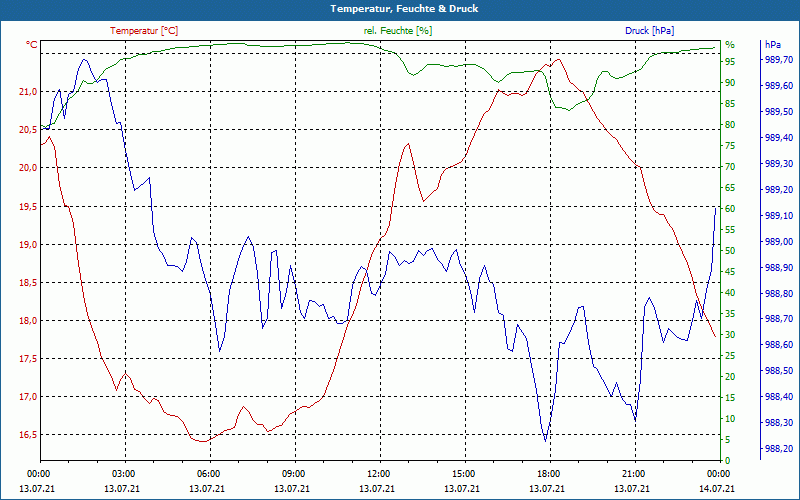Click green humidity axis value "15"
Image resolution: width=800 pixels, height=500 pixels.
tap(730, 397)
